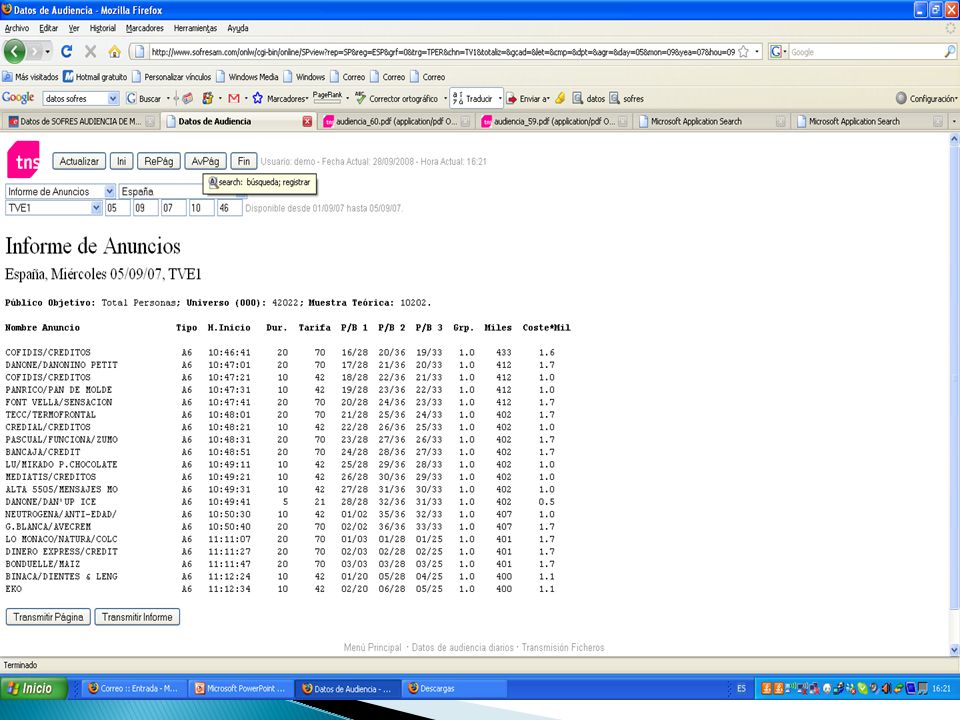This screenshot has height=720, width=960.
Task: Click the Transmitir Informe button
Action: click(x=137, y=617)
